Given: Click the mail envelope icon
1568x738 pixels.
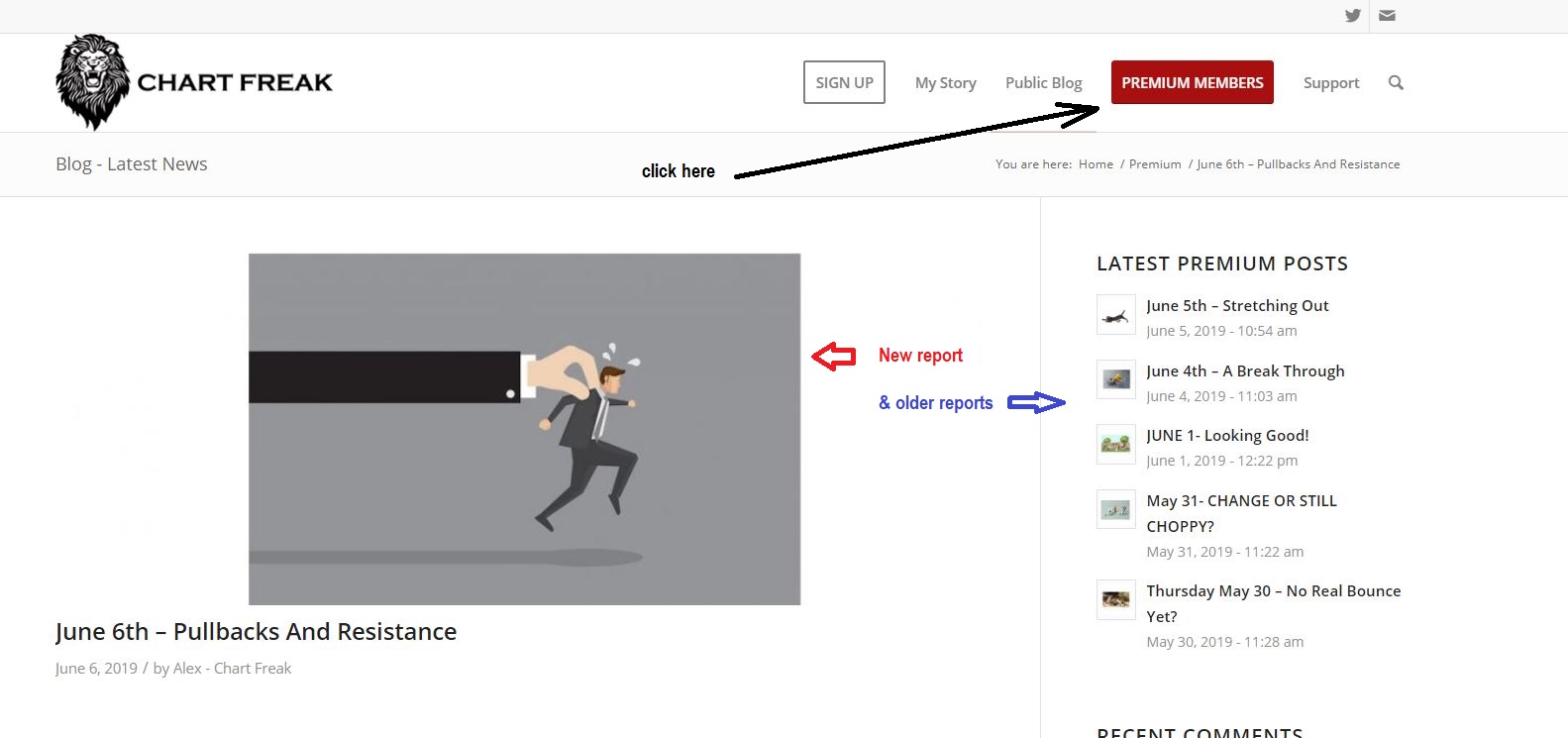Looking at the screenshot, I should point(1387,16).
